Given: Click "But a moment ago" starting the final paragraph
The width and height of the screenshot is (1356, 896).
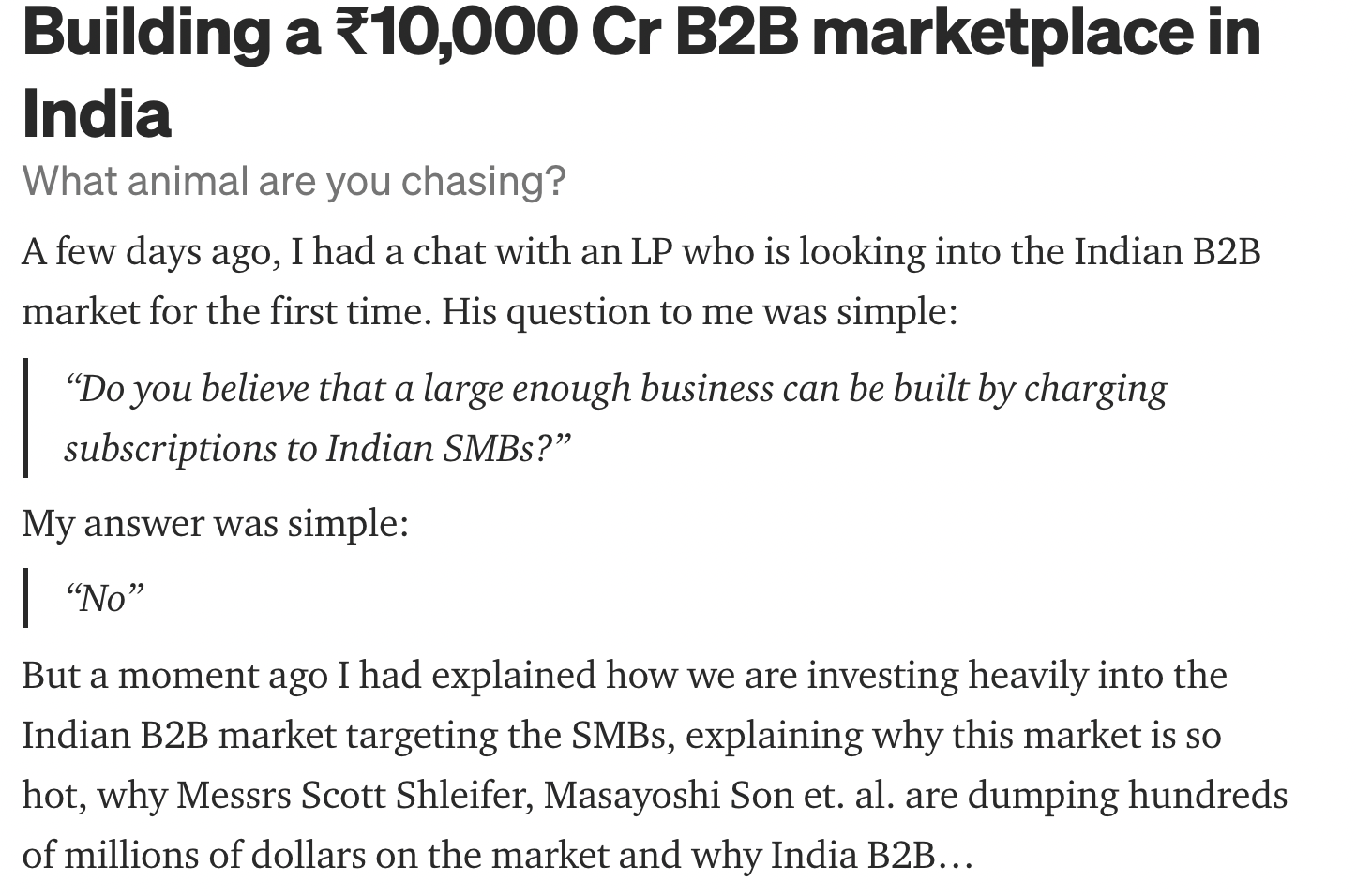Looking at the screenshot, I should pos(175,675).
